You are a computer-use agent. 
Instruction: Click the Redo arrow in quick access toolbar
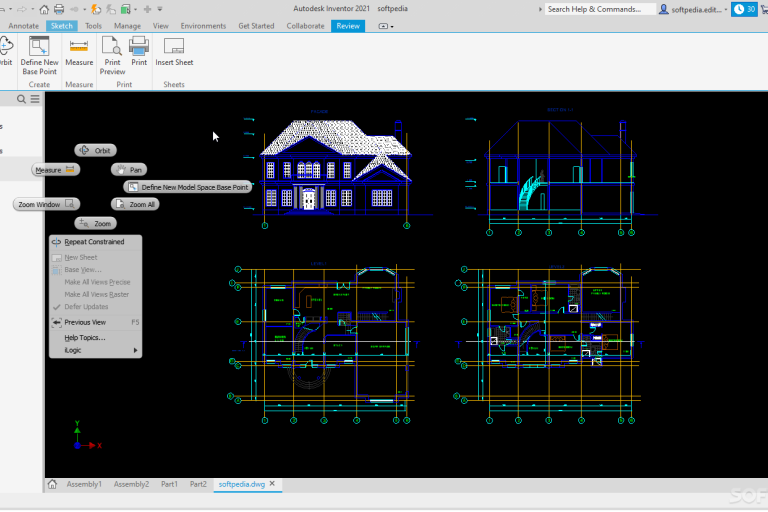[22, 9]
